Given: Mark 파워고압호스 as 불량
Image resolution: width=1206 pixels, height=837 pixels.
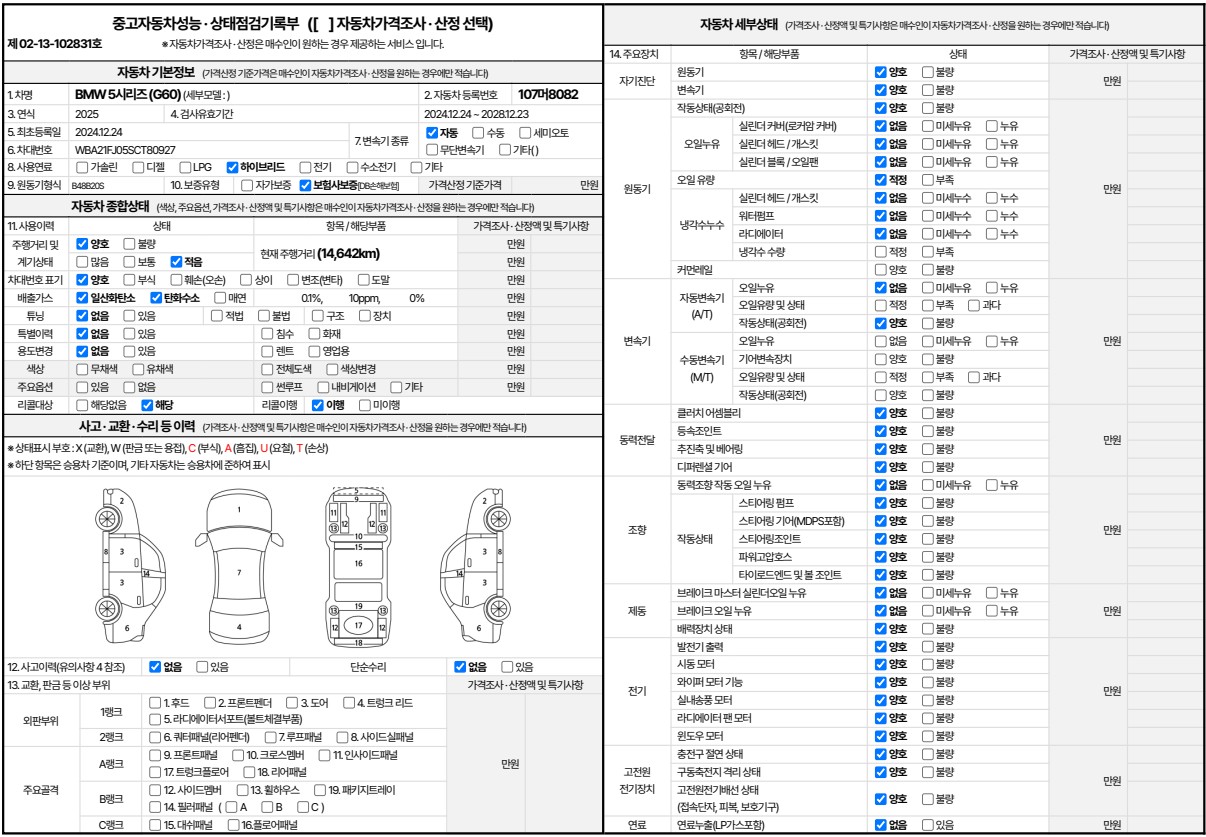Looking at the screenshot, I should (927, 557).
